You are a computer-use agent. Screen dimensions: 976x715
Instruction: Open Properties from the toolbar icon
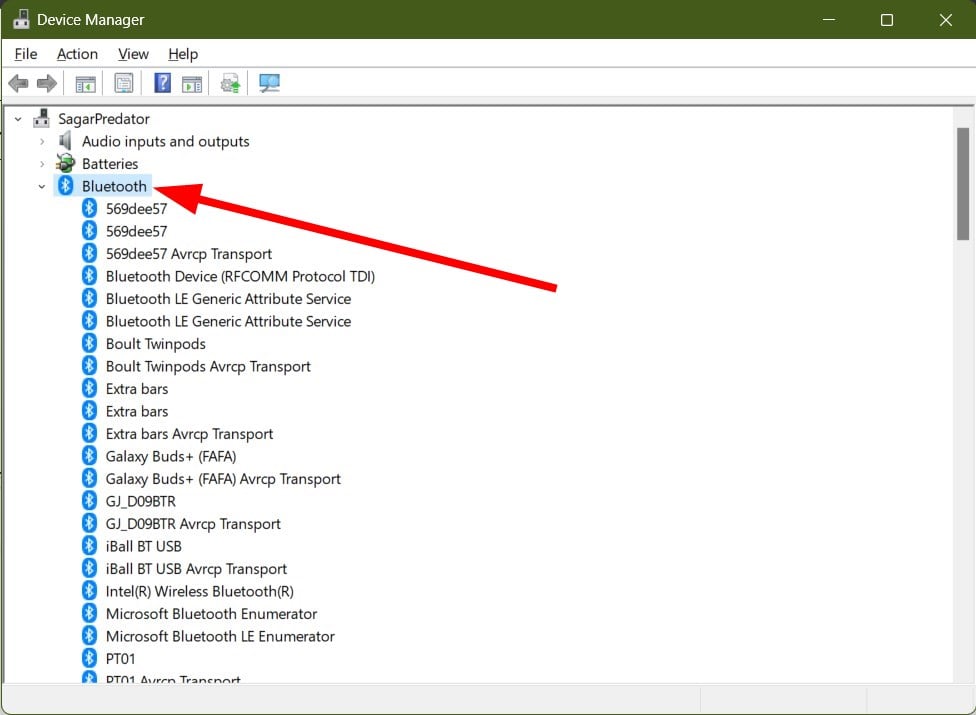tap(124, 83)
